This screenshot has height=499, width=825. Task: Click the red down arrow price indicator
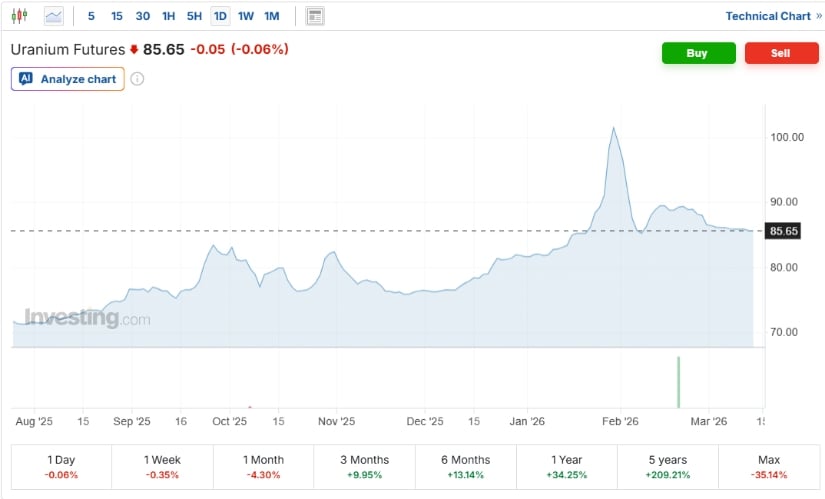(x=134, y=50)
